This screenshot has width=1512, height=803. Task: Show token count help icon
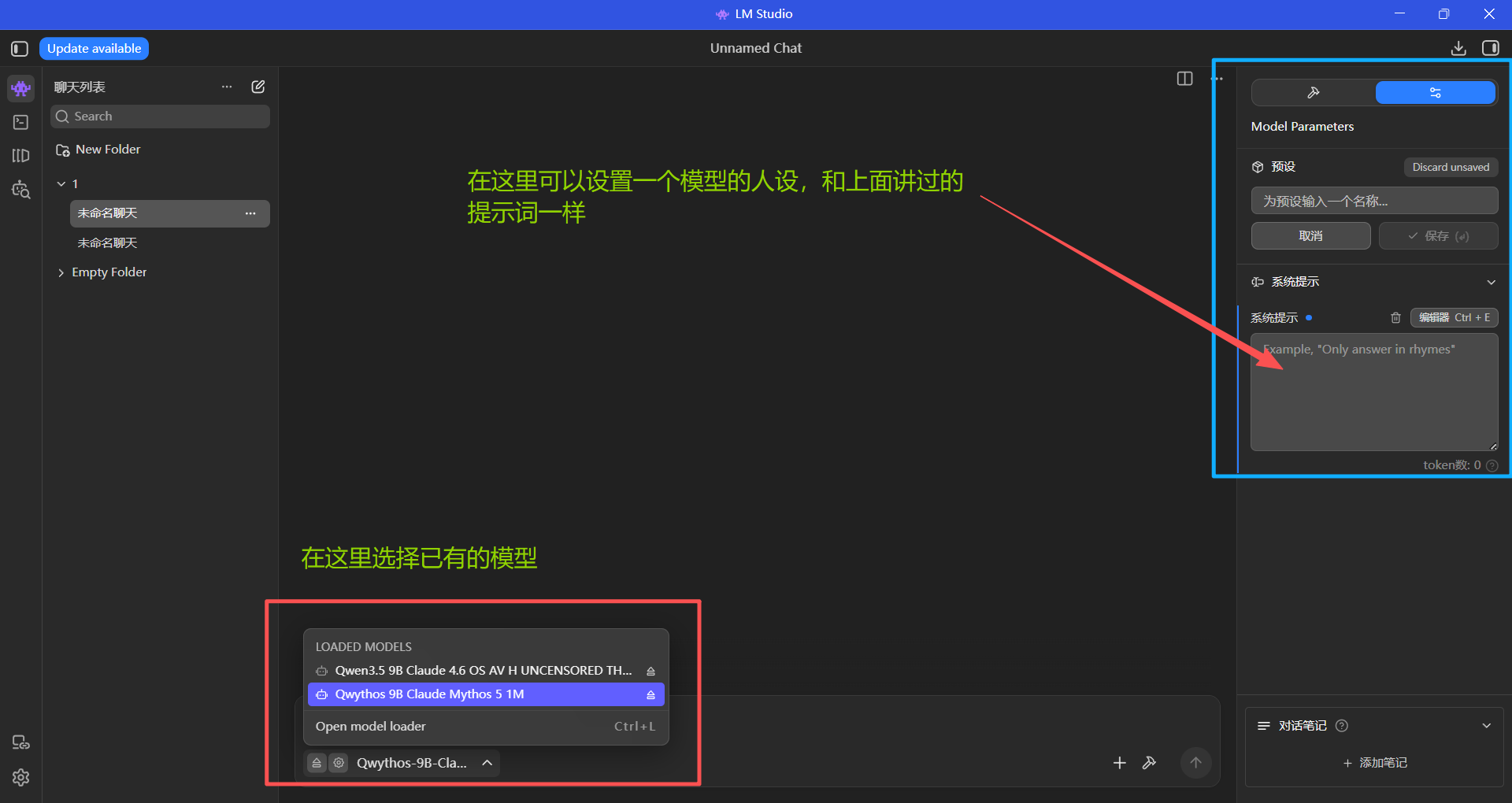(1492, 465)
